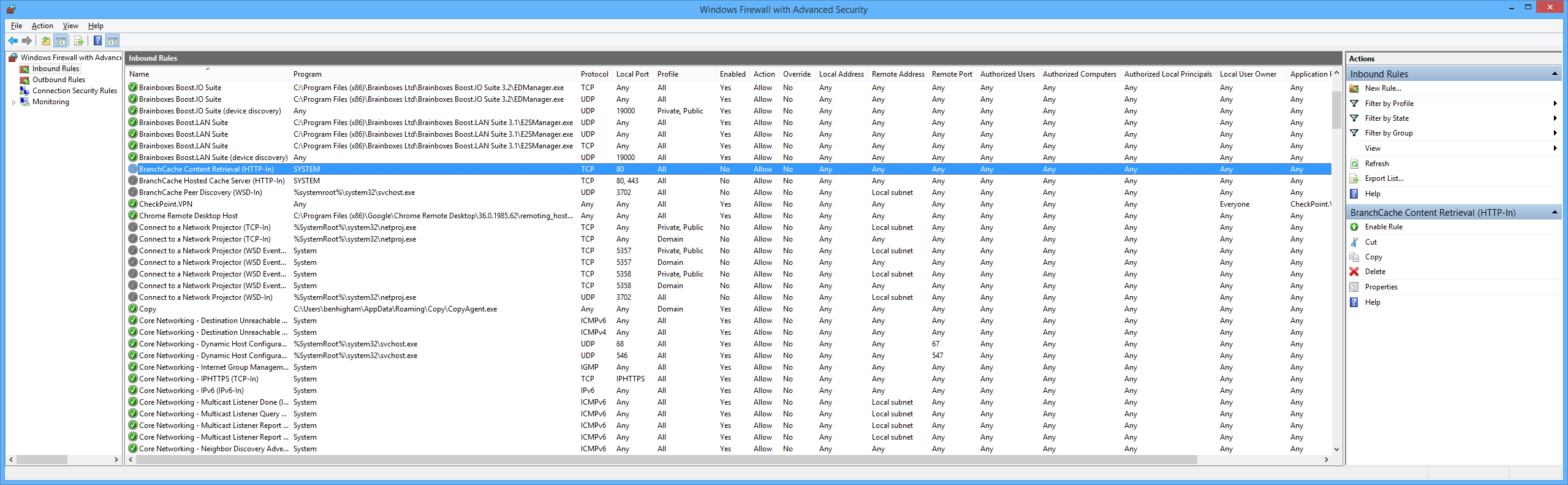Select BranchCache Hosted Cache Server (HTTP-In) rule

[x=212, y=181]
